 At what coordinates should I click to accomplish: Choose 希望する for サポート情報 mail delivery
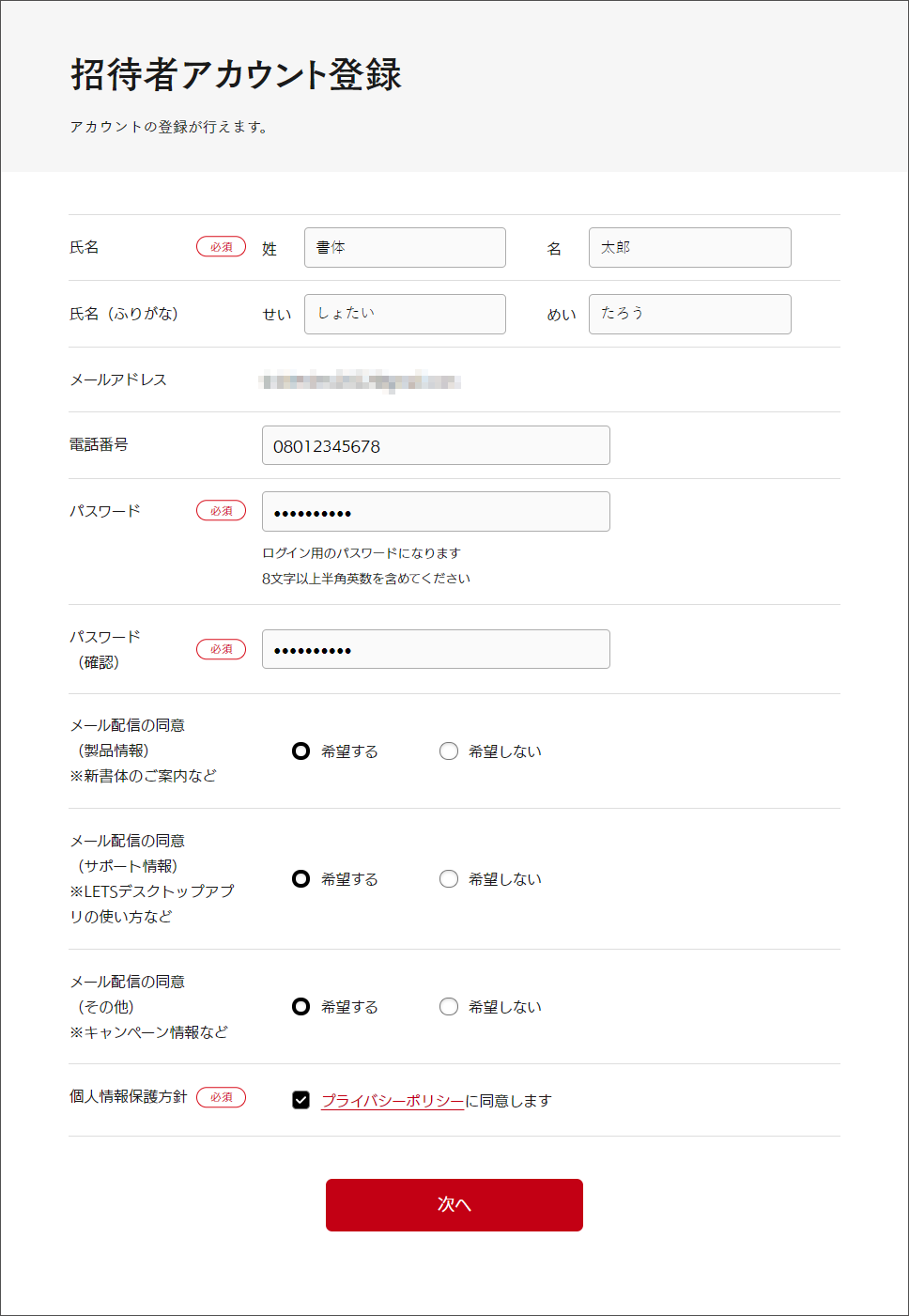tap(301, 879)
